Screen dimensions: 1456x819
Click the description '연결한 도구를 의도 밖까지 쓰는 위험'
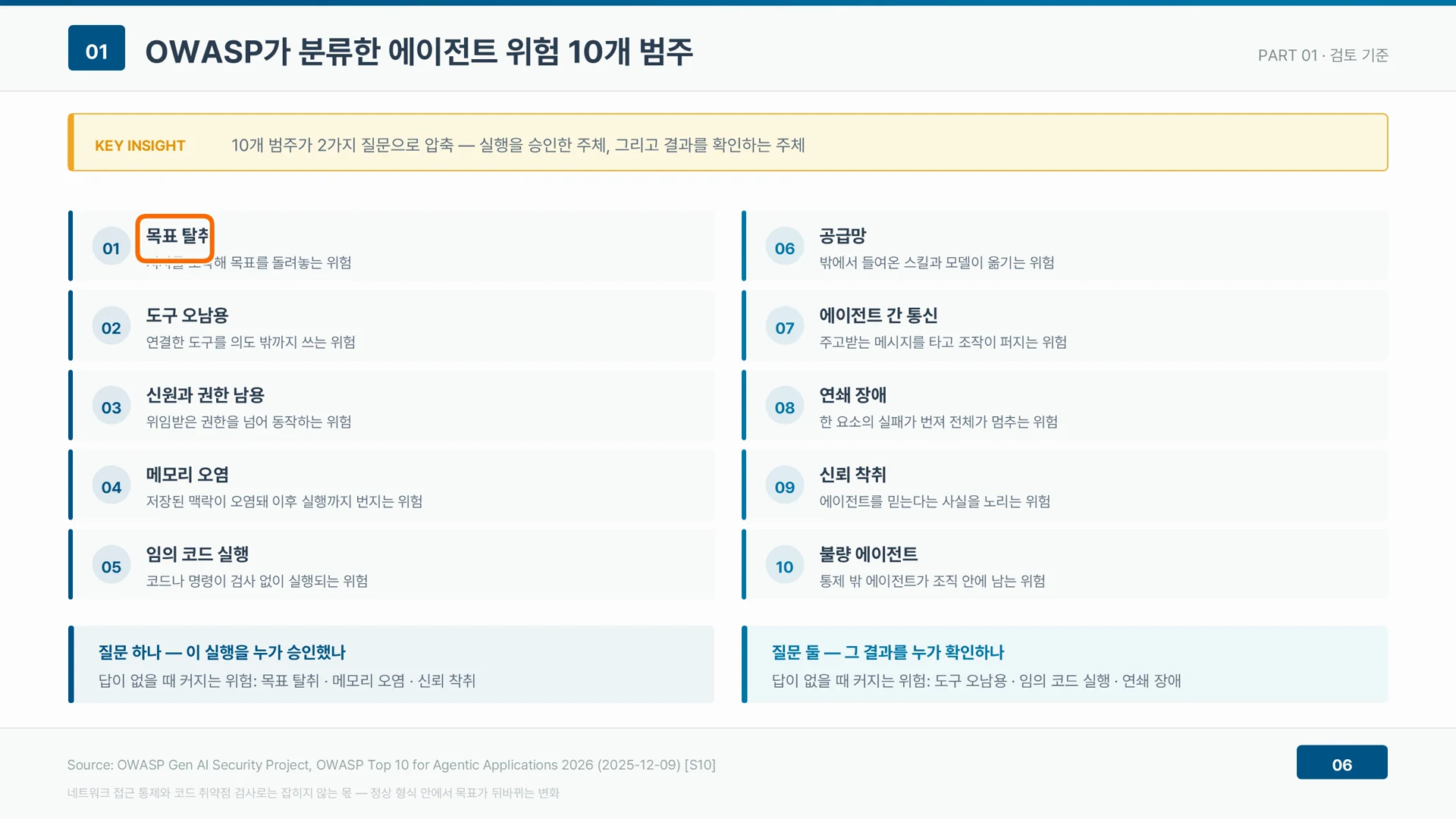pos(250,342)
